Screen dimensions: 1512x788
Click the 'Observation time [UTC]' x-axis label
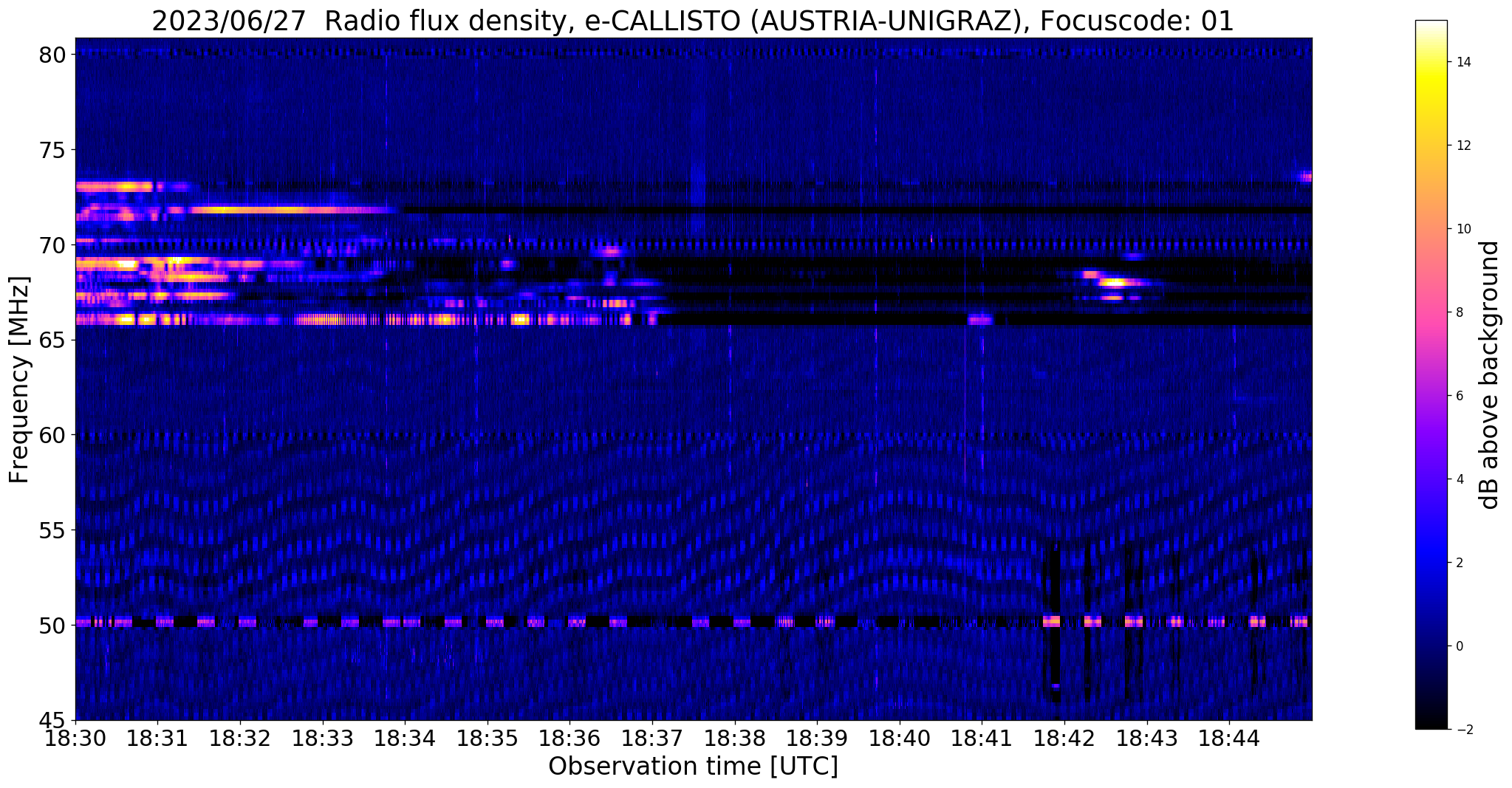tap(693, 767)
